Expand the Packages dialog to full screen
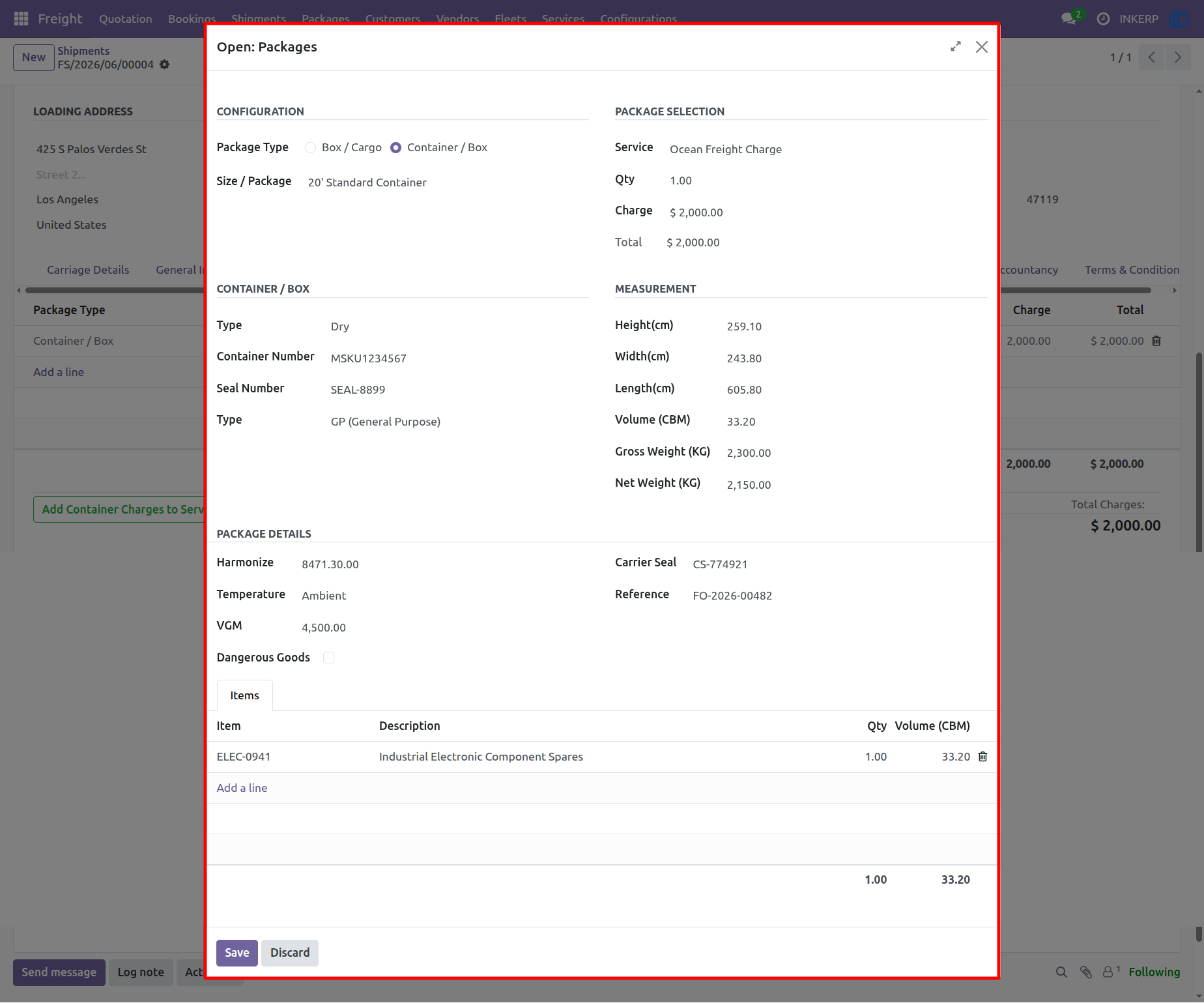The height and width of the screenshot is (1003, 1204). pos(955,46)
